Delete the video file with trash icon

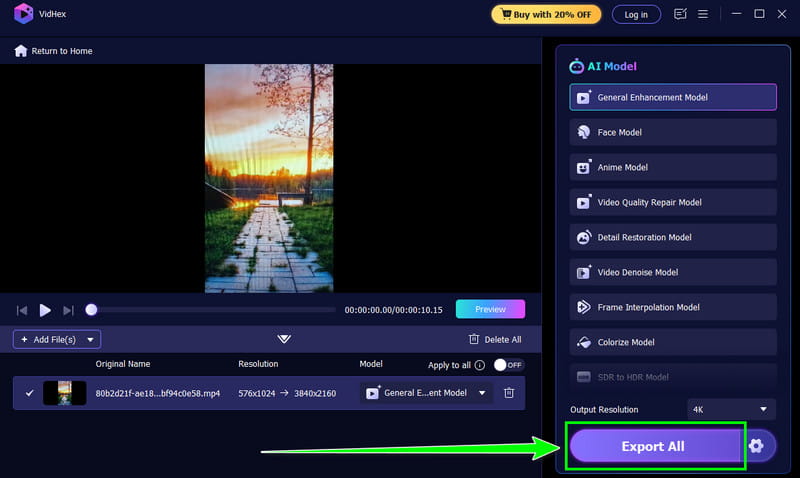pos(509,393)
